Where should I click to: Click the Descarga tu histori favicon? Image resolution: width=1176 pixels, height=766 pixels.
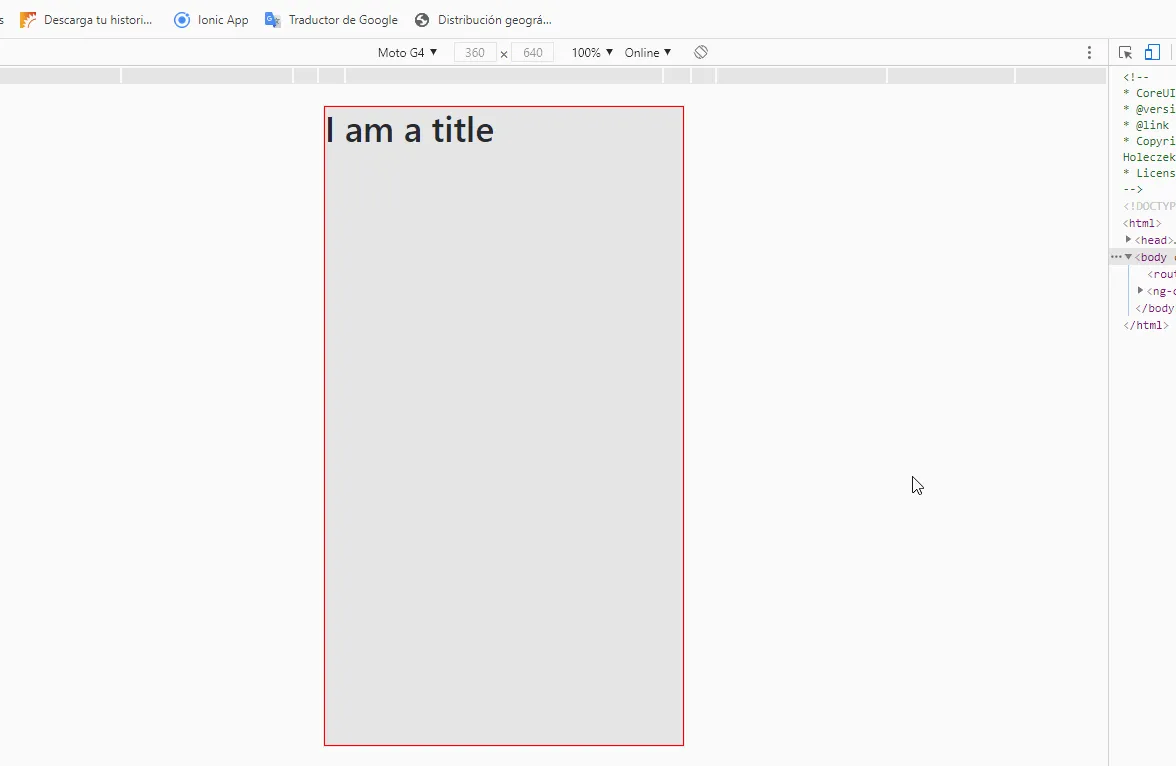28,20
